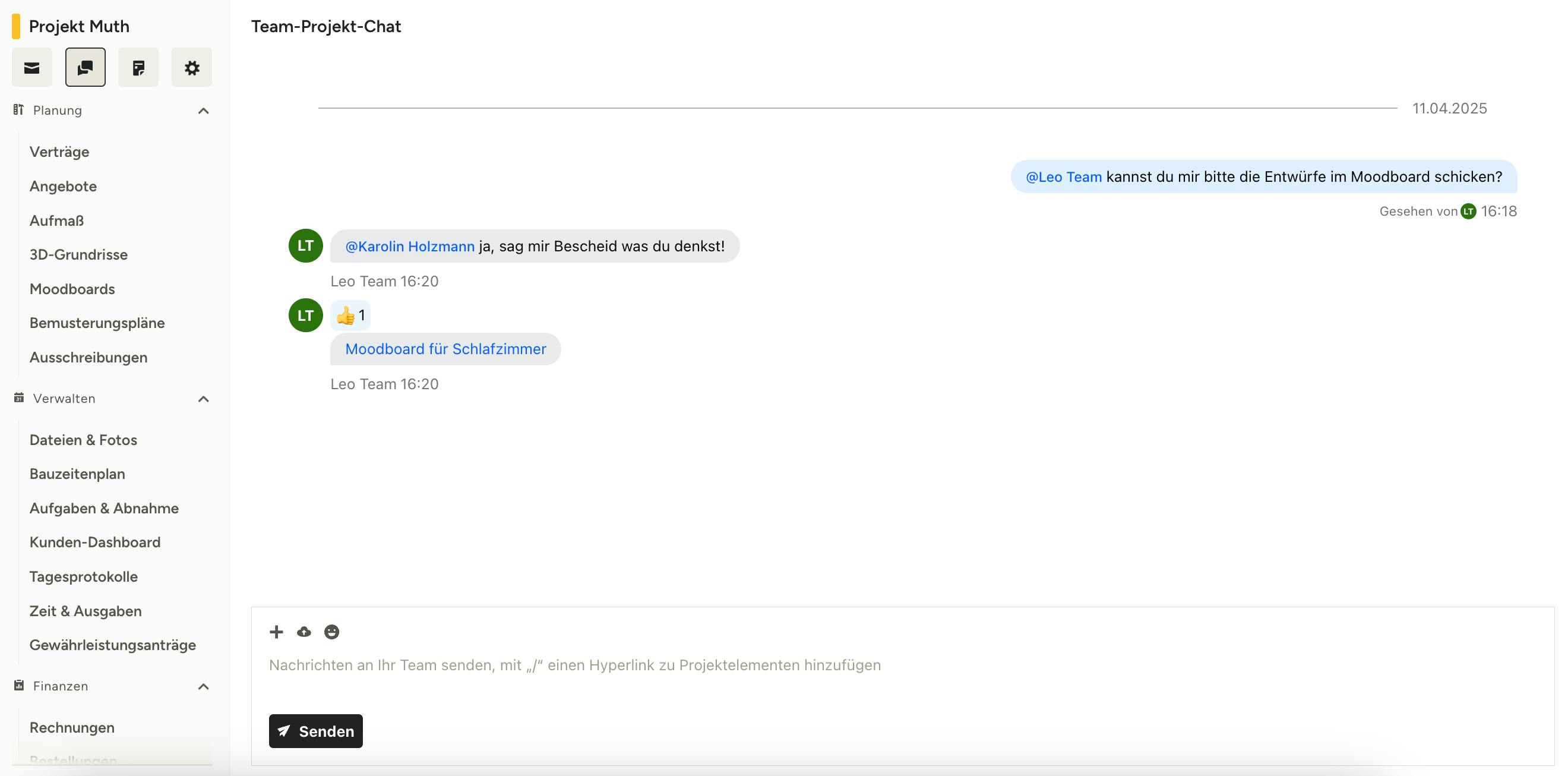Click the @Leo Team mention
Viewport: 1568px width, 776px height.
(x=1063, y=176)
